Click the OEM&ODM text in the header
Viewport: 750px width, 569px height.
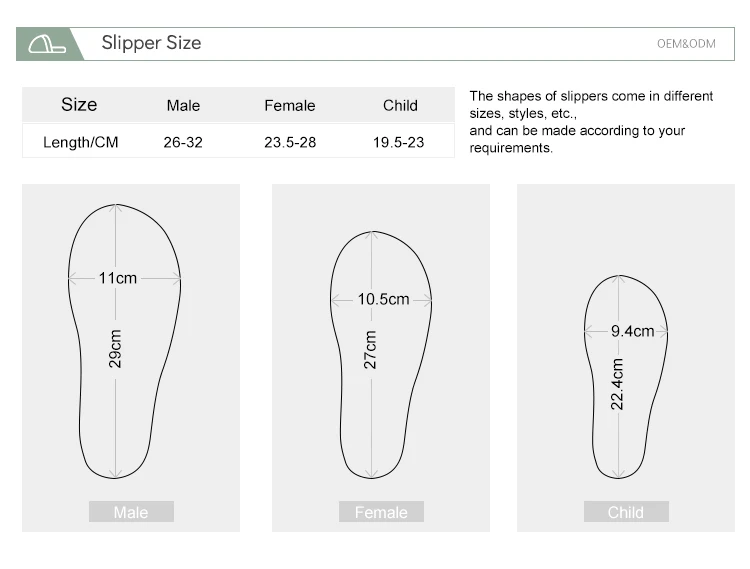point(686,44)
